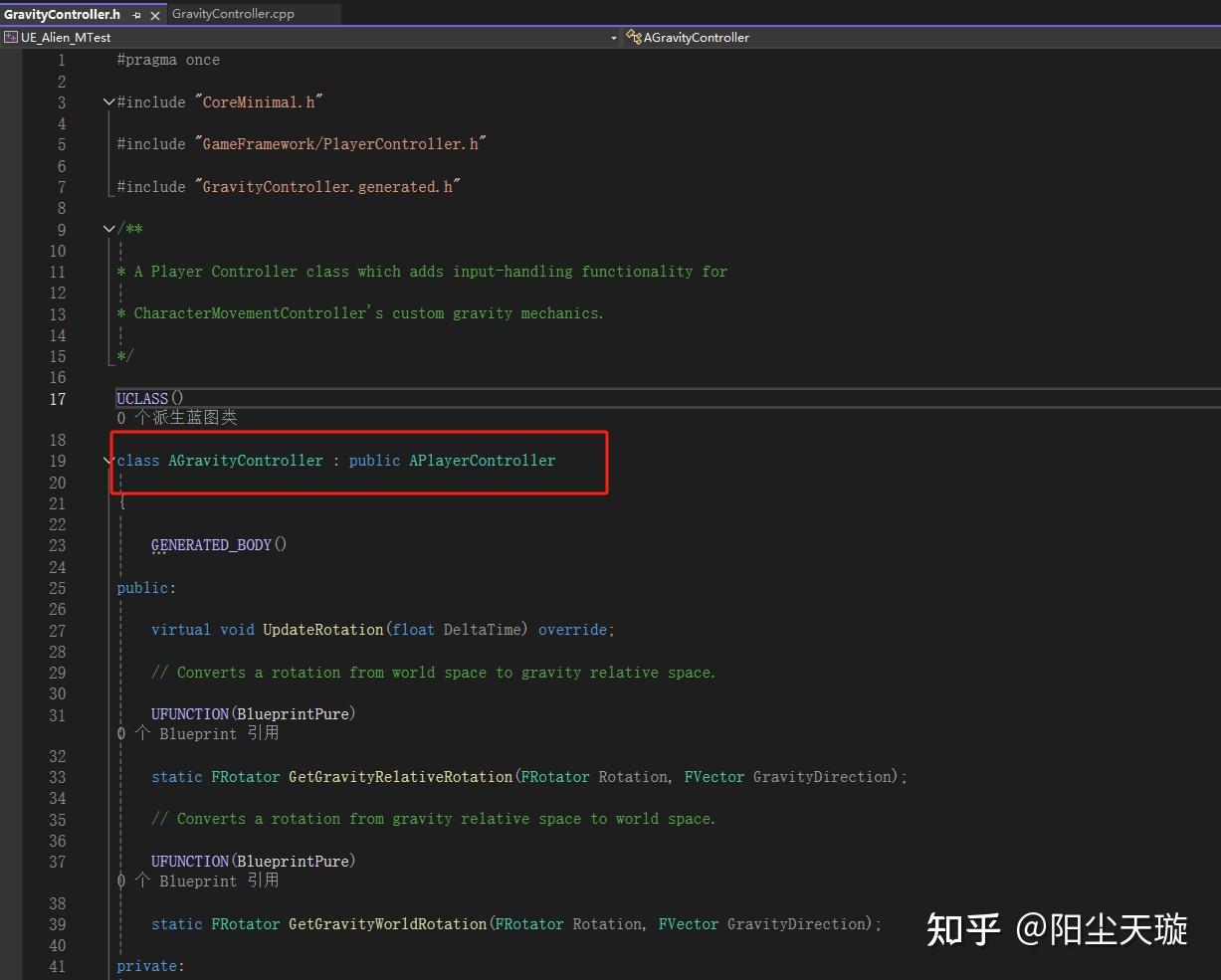
Task: Click line number 39 in the gutter
Action: click(58, 923)
